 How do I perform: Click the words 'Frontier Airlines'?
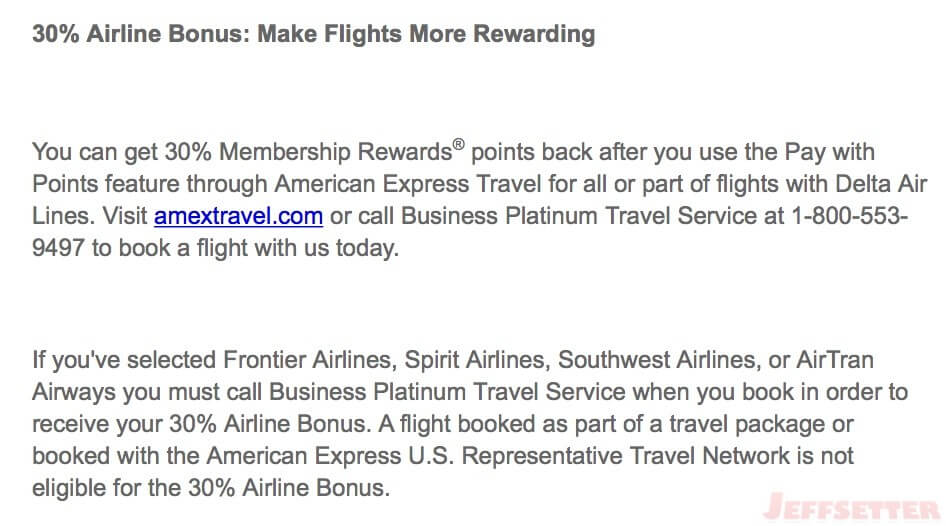pos(310,360)
